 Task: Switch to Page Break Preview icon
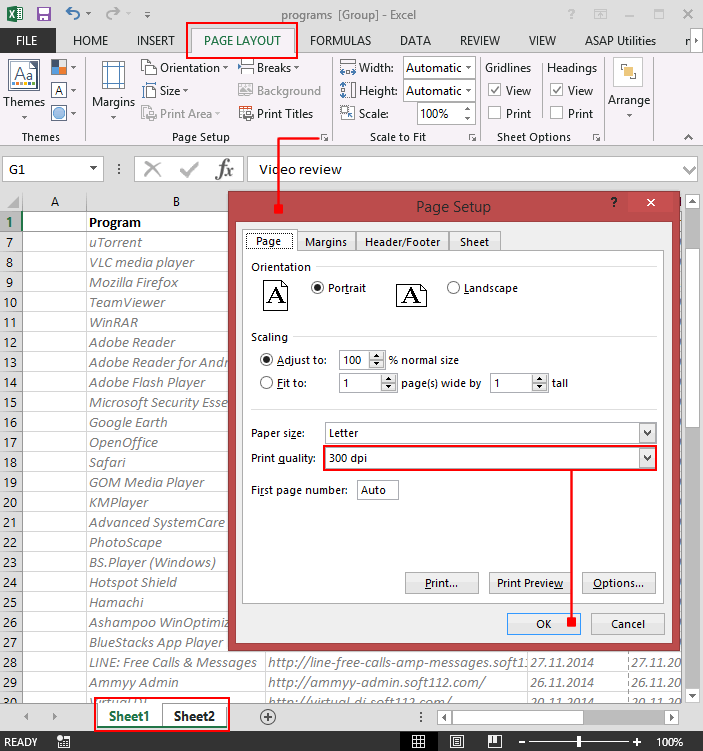tap(495, 741)
